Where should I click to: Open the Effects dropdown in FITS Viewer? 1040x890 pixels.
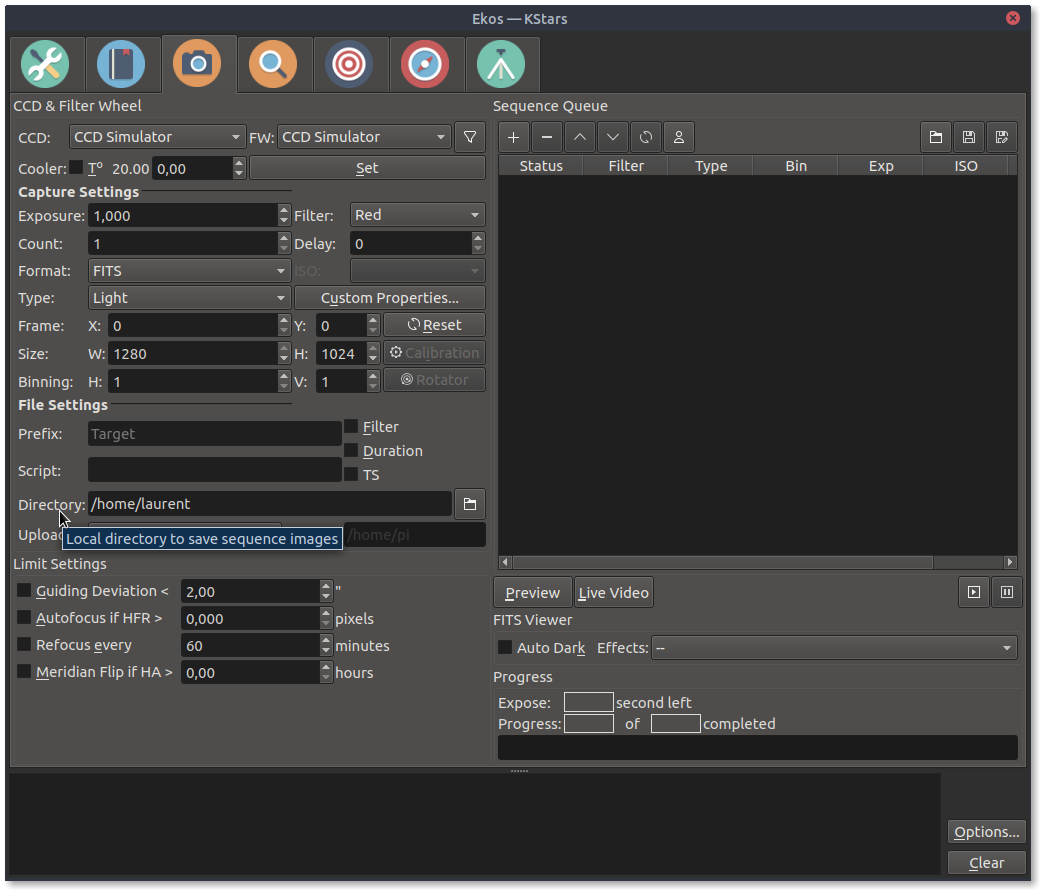coord(833,648)
